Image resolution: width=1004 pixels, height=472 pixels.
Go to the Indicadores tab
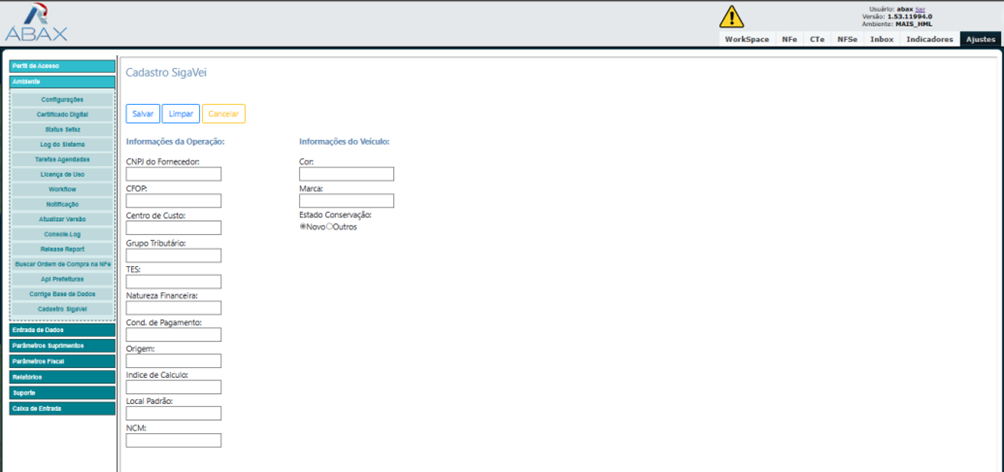pos(929,39)
